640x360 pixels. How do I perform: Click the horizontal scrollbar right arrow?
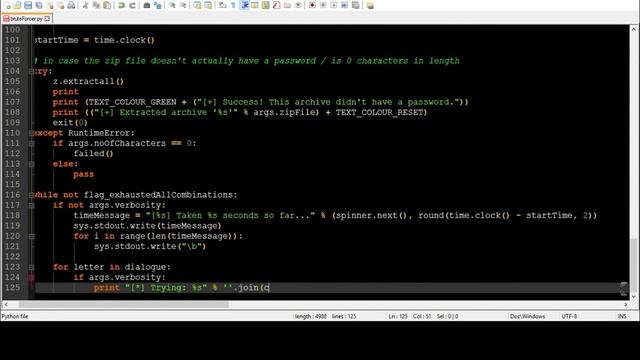tap(626, 304)
